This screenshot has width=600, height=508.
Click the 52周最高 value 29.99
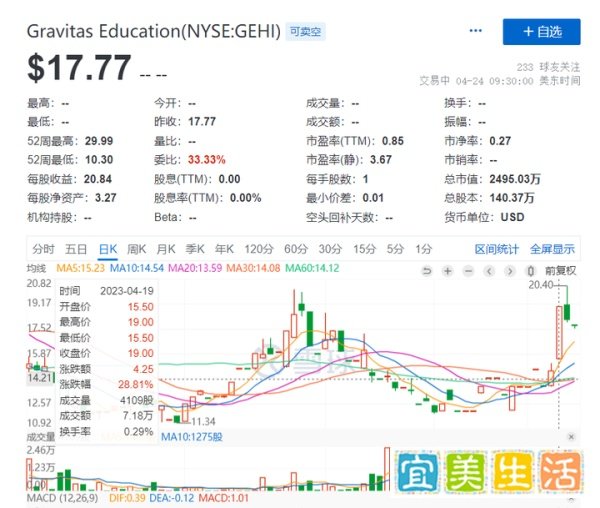(x=99, y=141)
